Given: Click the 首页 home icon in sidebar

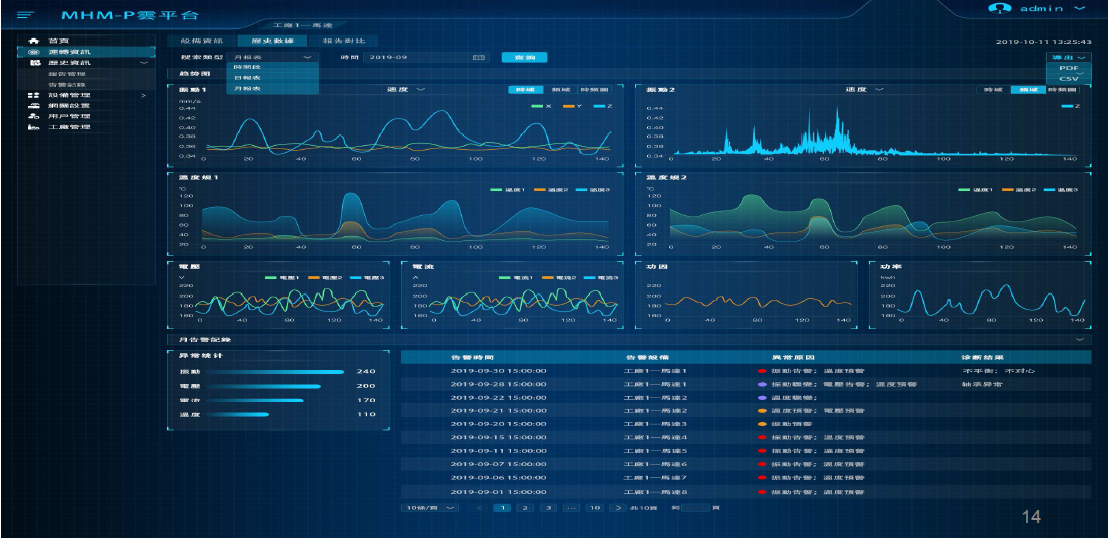Looking at the screenshot, I should (x=33, y=40).
